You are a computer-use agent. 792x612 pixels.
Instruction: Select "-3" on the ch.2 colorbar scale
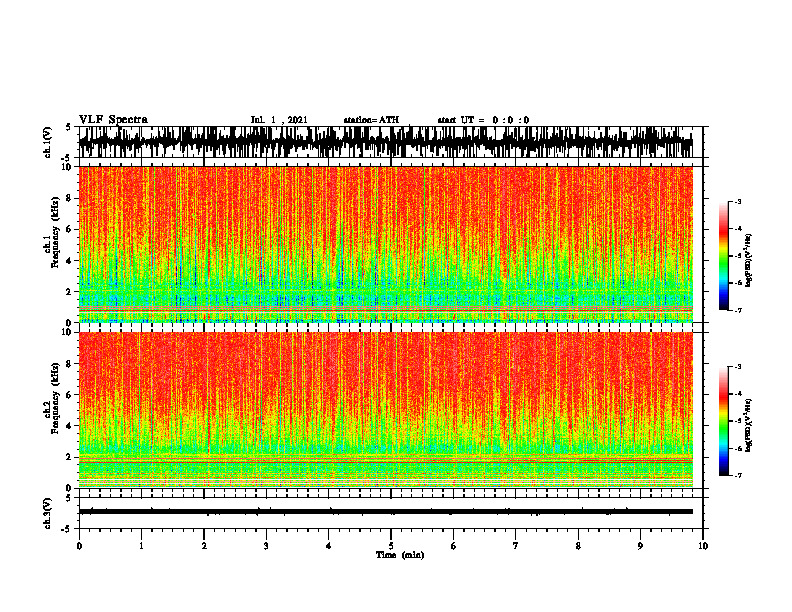738,367
